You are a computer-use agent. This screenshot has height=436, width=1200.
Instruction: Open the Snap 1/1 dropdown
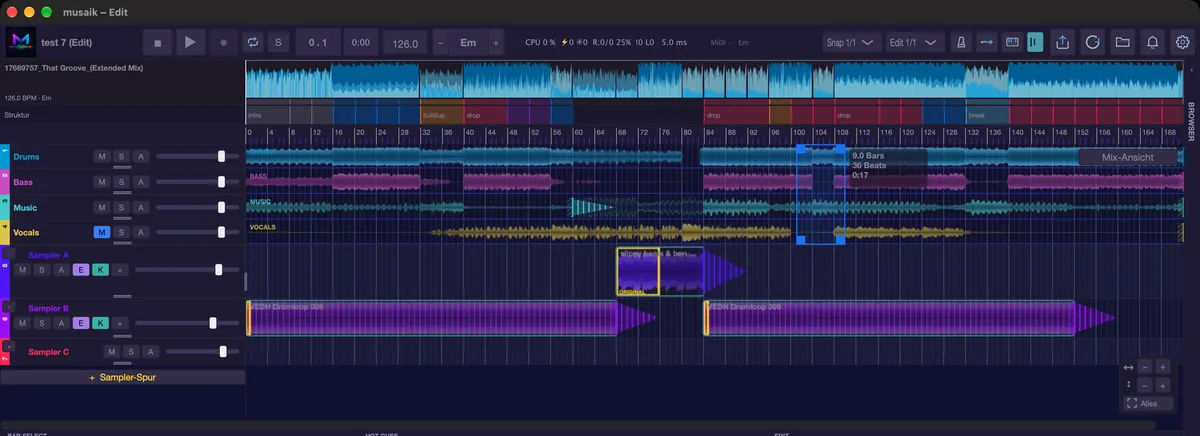tap(851, 43)
